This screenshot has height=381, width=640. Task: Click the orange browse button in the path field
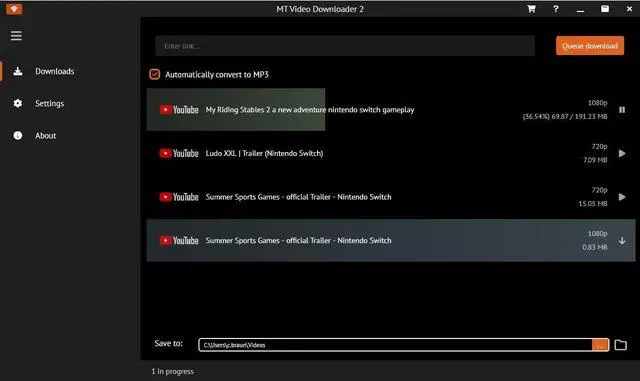coord(600,345)
